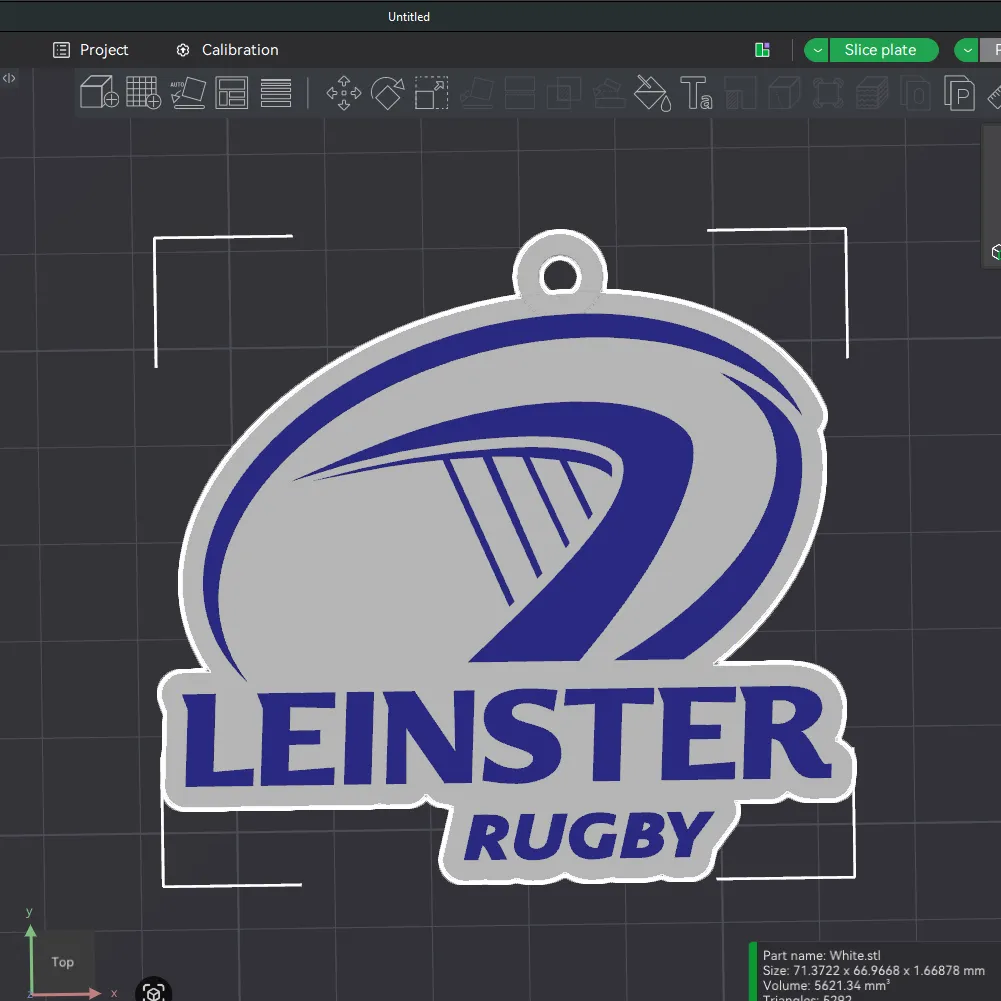Click the greyed stacked layers icon
This screenshot has width=1001, height=1001.
click(x=872, y=93)
